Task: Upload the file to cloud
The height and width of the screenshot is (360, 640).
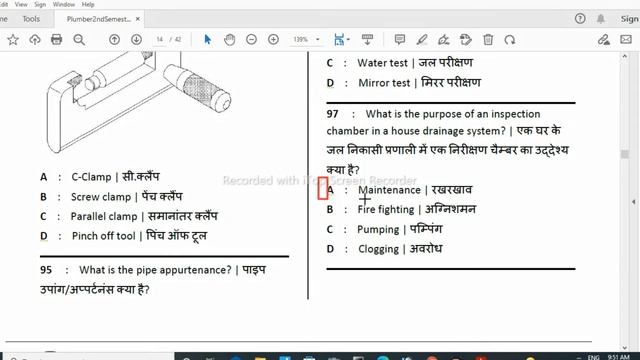Action: point(35,40)
